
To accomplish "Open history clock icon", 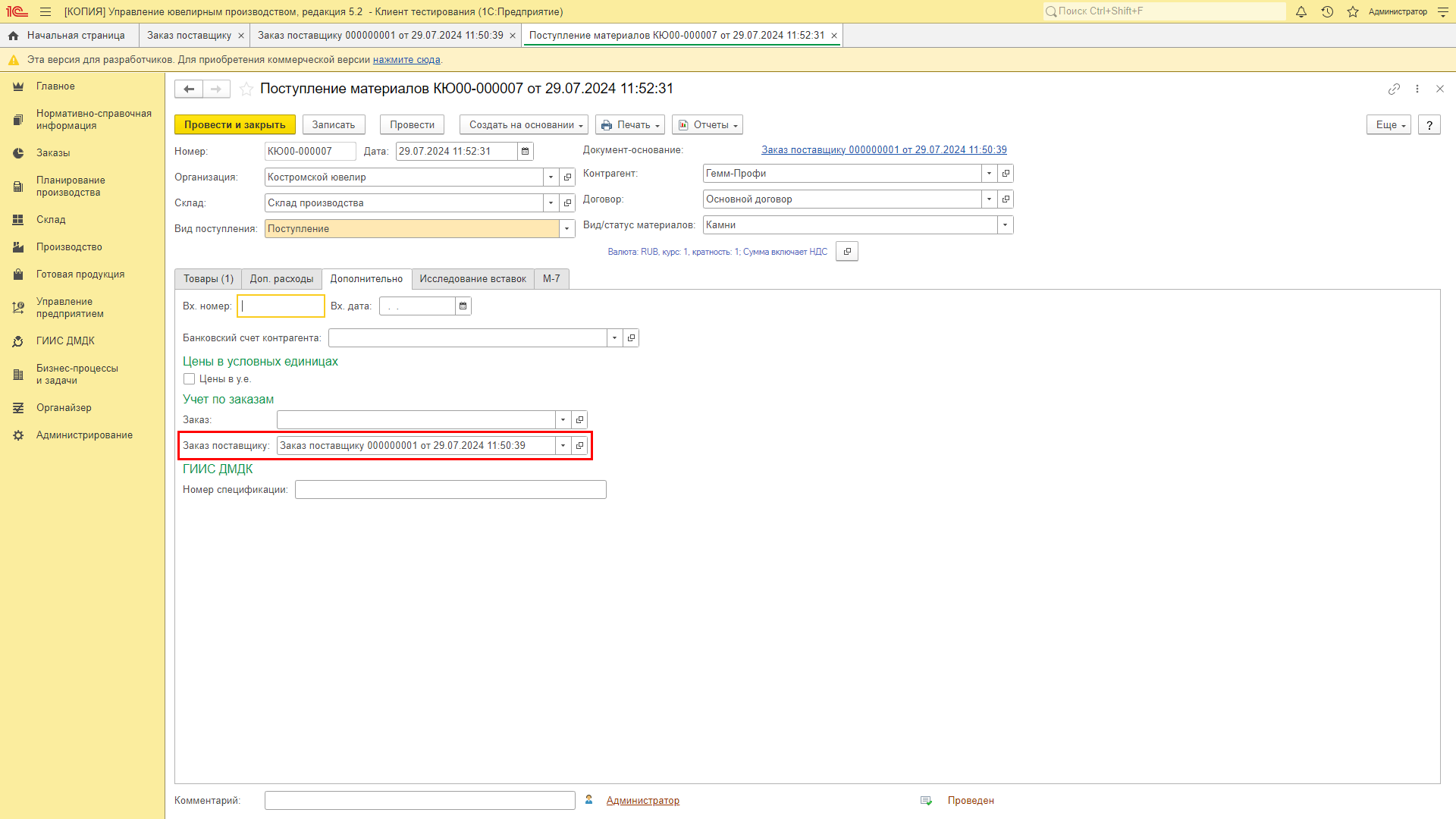I will tap(1327, 11).
